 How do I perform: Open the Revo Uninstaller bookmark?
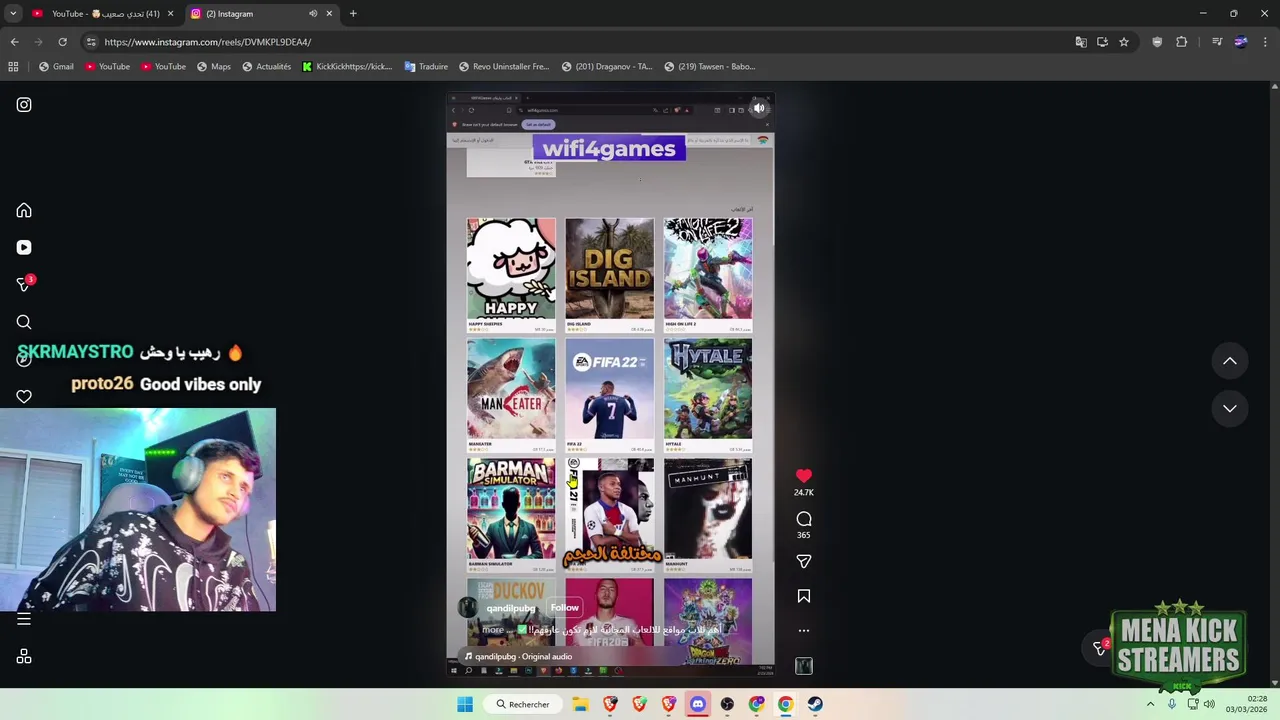coord(504,67)
